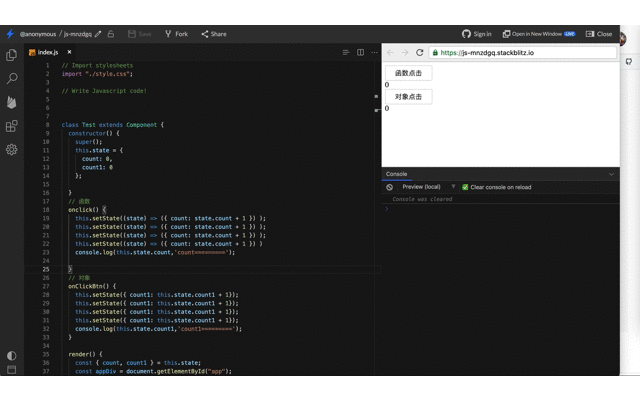Click the StackBlitz lightning logo

click(x=10, y=34)
